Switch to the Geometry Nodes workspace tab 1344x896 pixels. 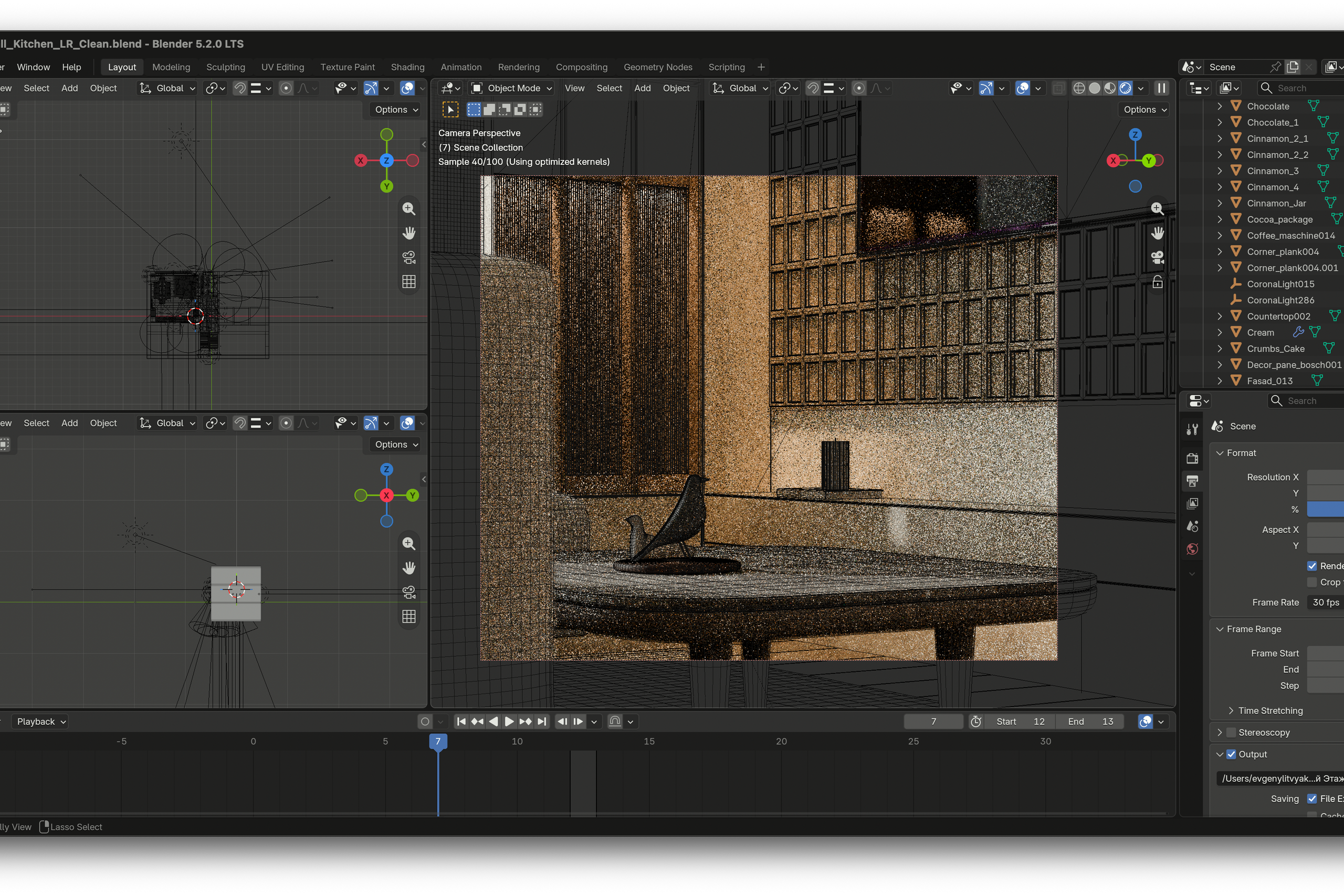658,67
